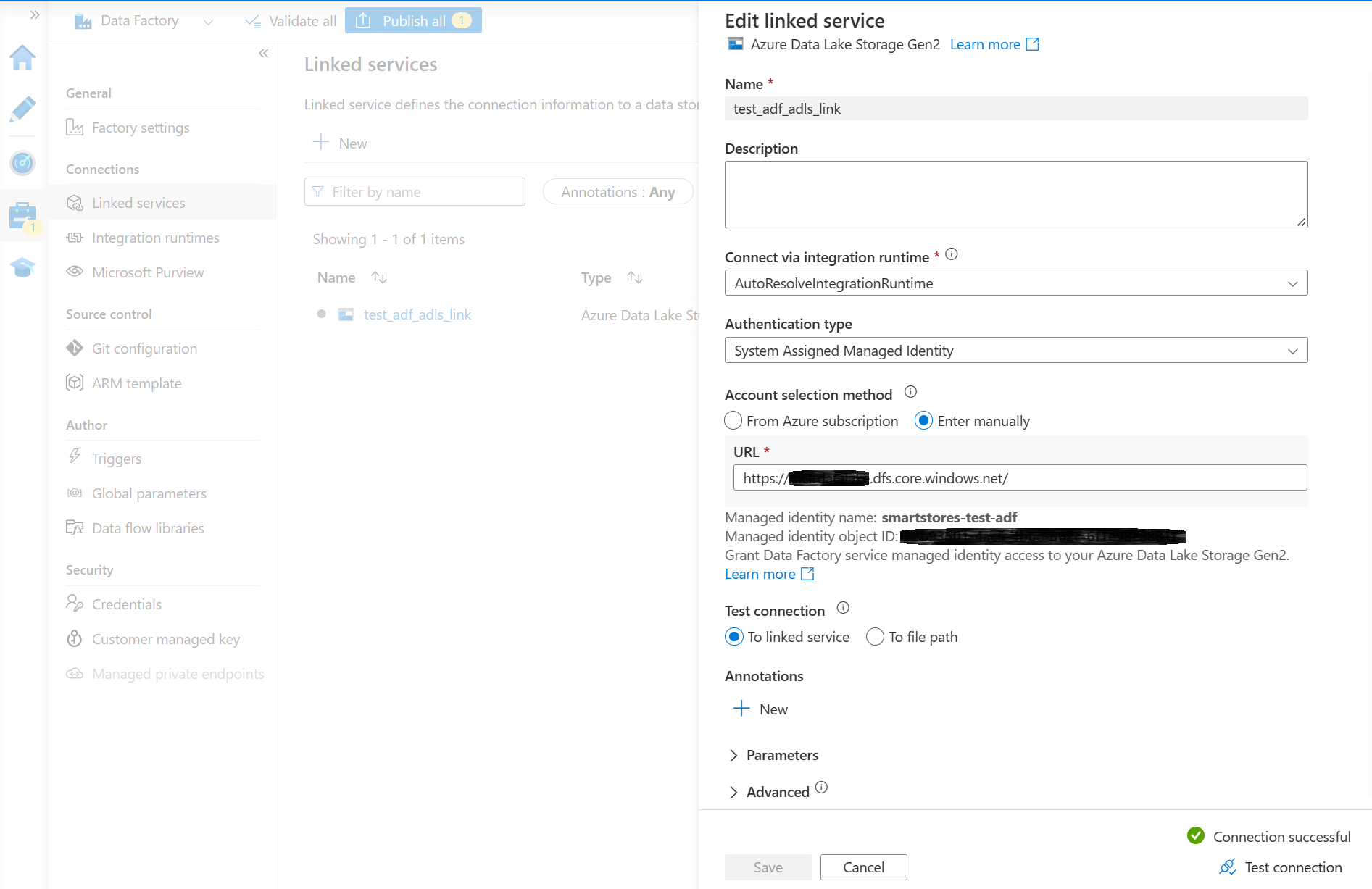Add a New annotation
Viewport: 1372px width, 889px height.
coord(760,709)
